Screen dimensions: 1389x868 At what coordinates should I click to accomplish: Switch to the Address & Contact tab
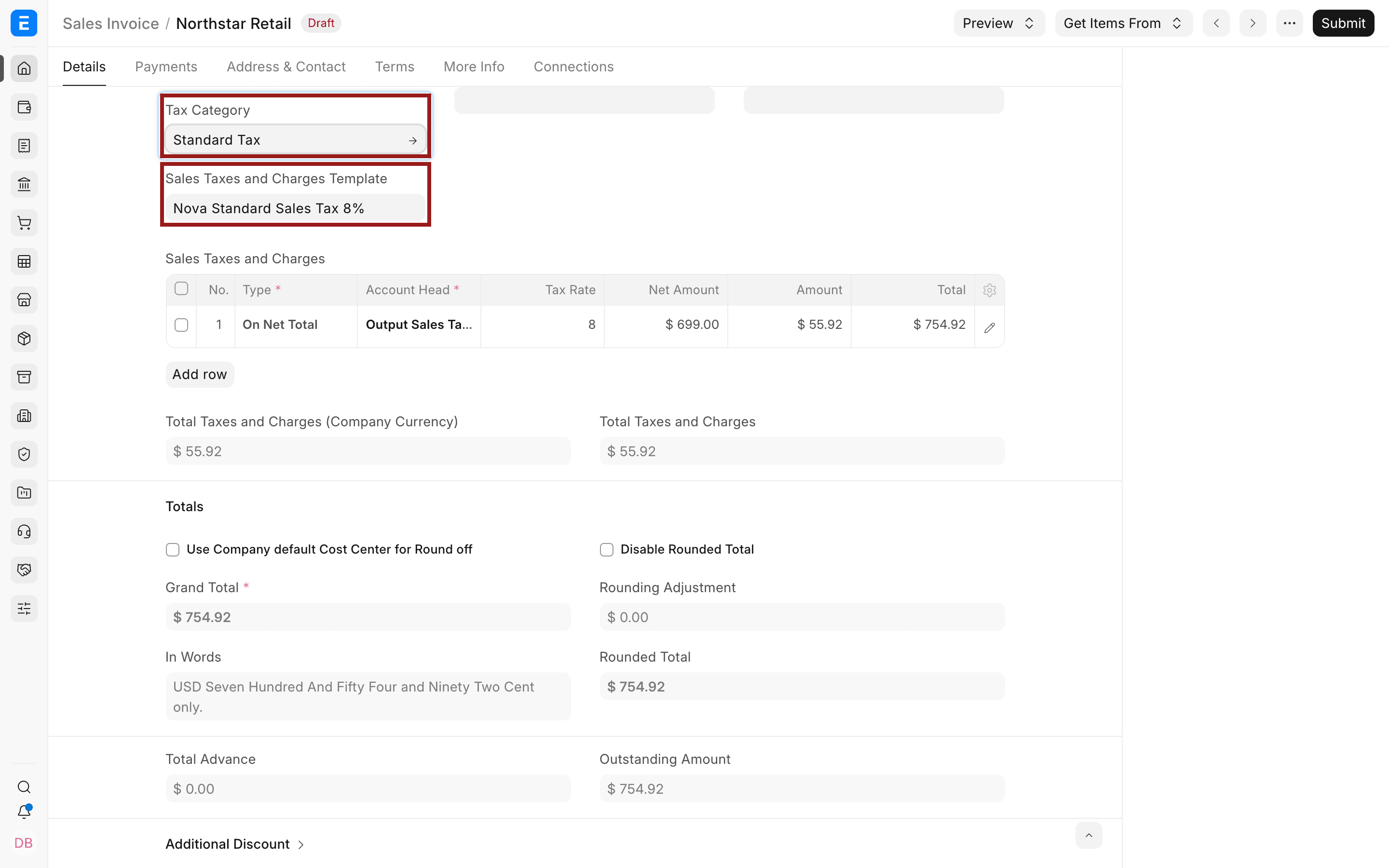pyautogui.click(x=286, y=67)
